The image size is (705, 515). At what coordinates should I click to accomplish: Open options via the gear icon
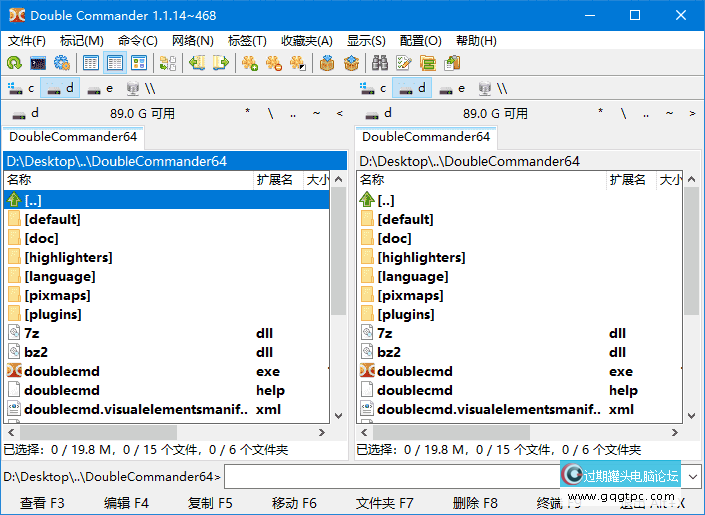62,63
